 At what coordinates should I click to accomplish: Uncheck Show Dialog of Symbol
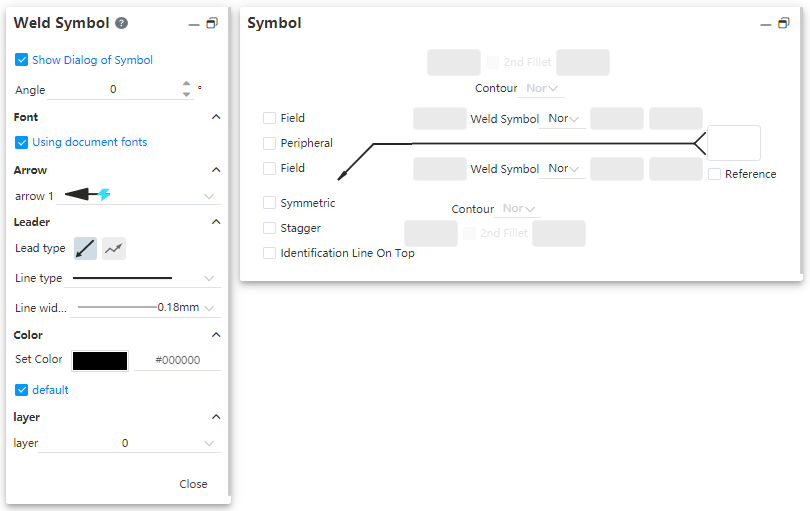tap(21, 60)
